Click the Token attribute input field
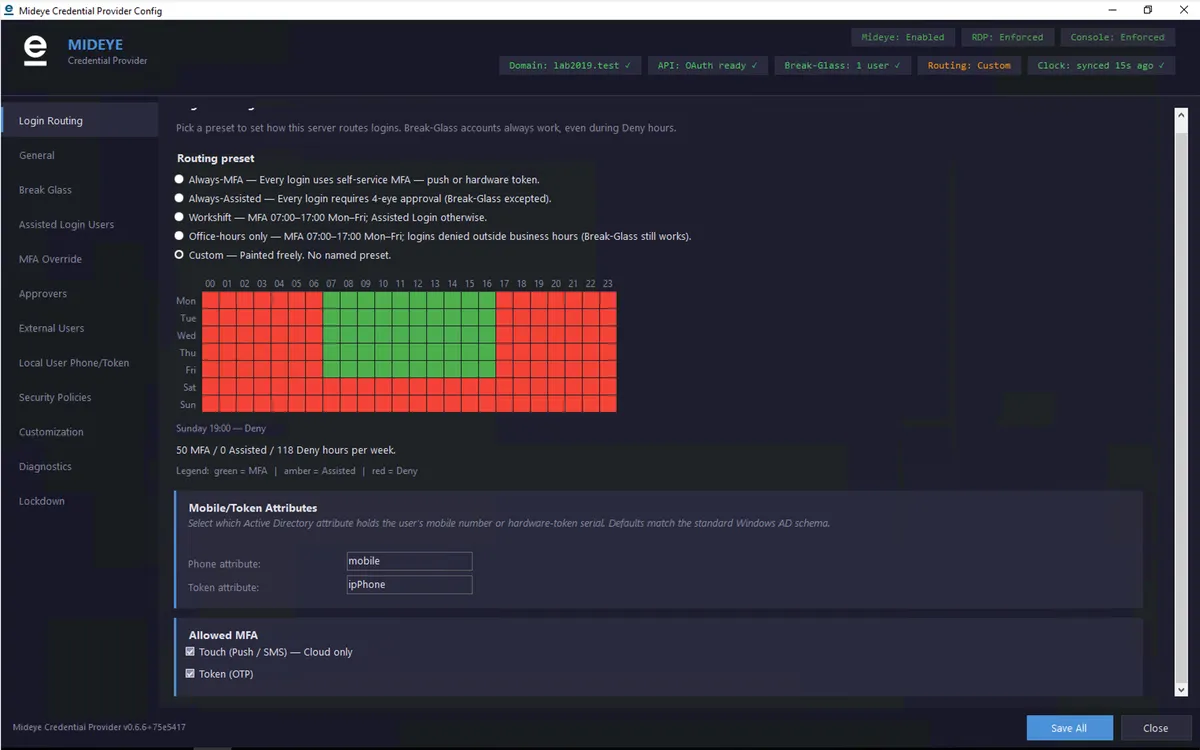 (409, 585)
